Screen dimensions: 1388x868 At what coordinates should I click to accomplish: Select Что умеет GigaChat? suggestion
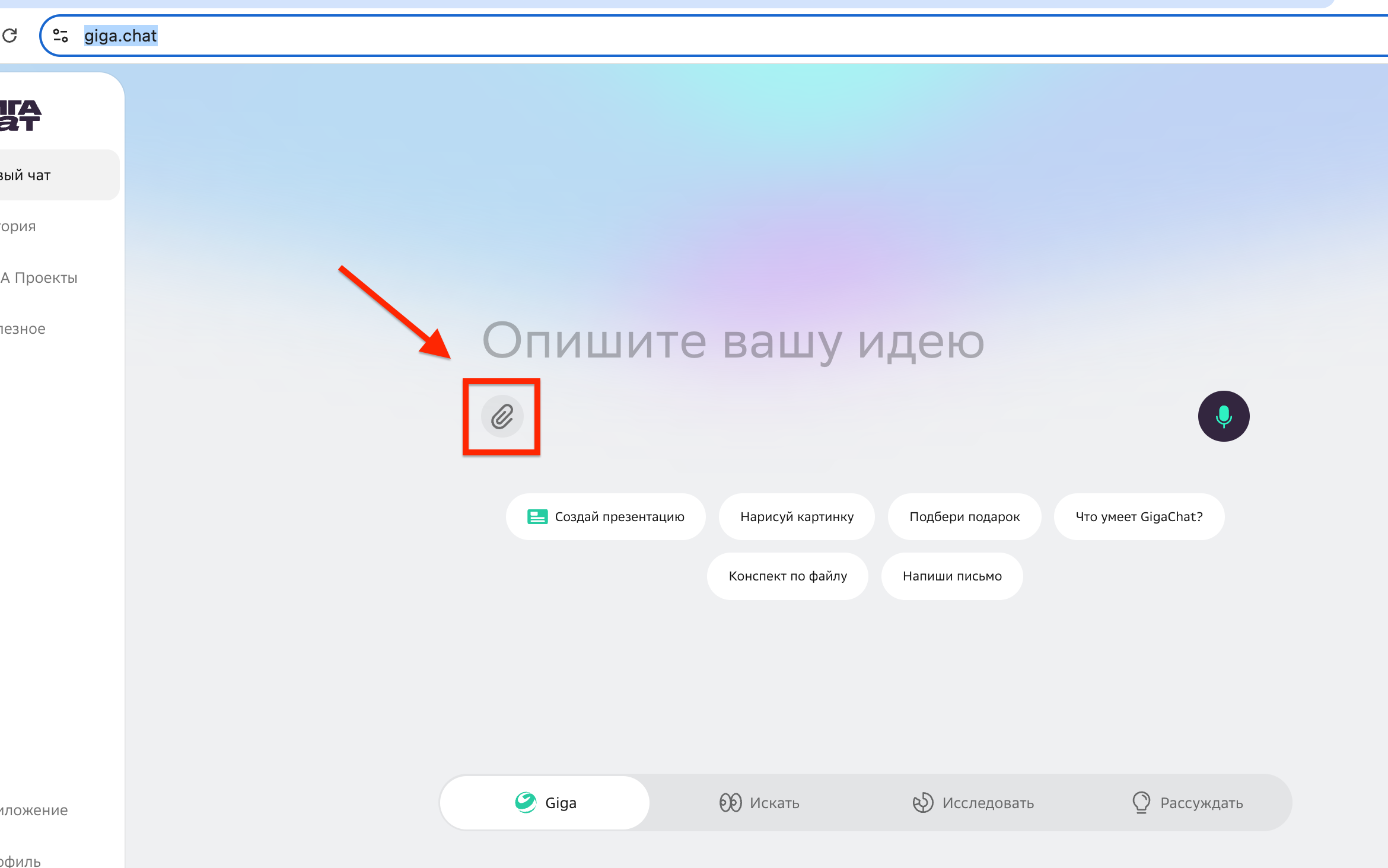click(1139, 517)
